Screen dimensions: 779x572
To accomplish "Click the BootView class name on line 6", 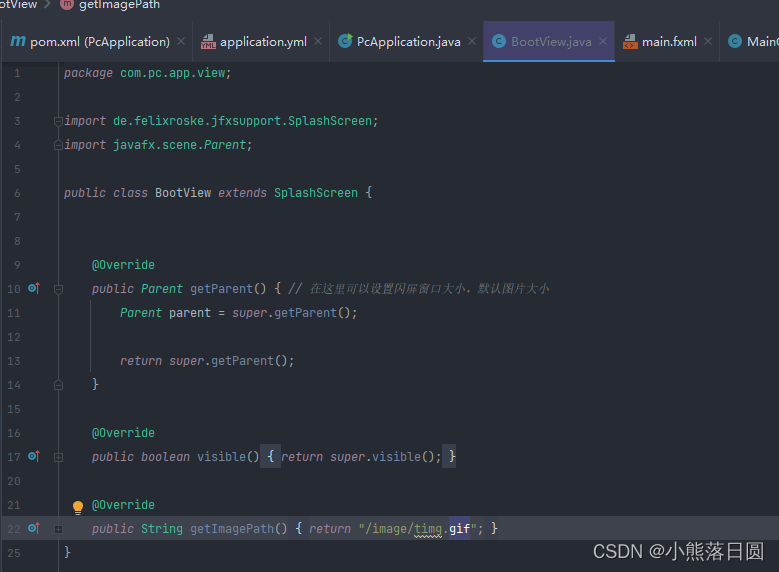I will 183,193.
